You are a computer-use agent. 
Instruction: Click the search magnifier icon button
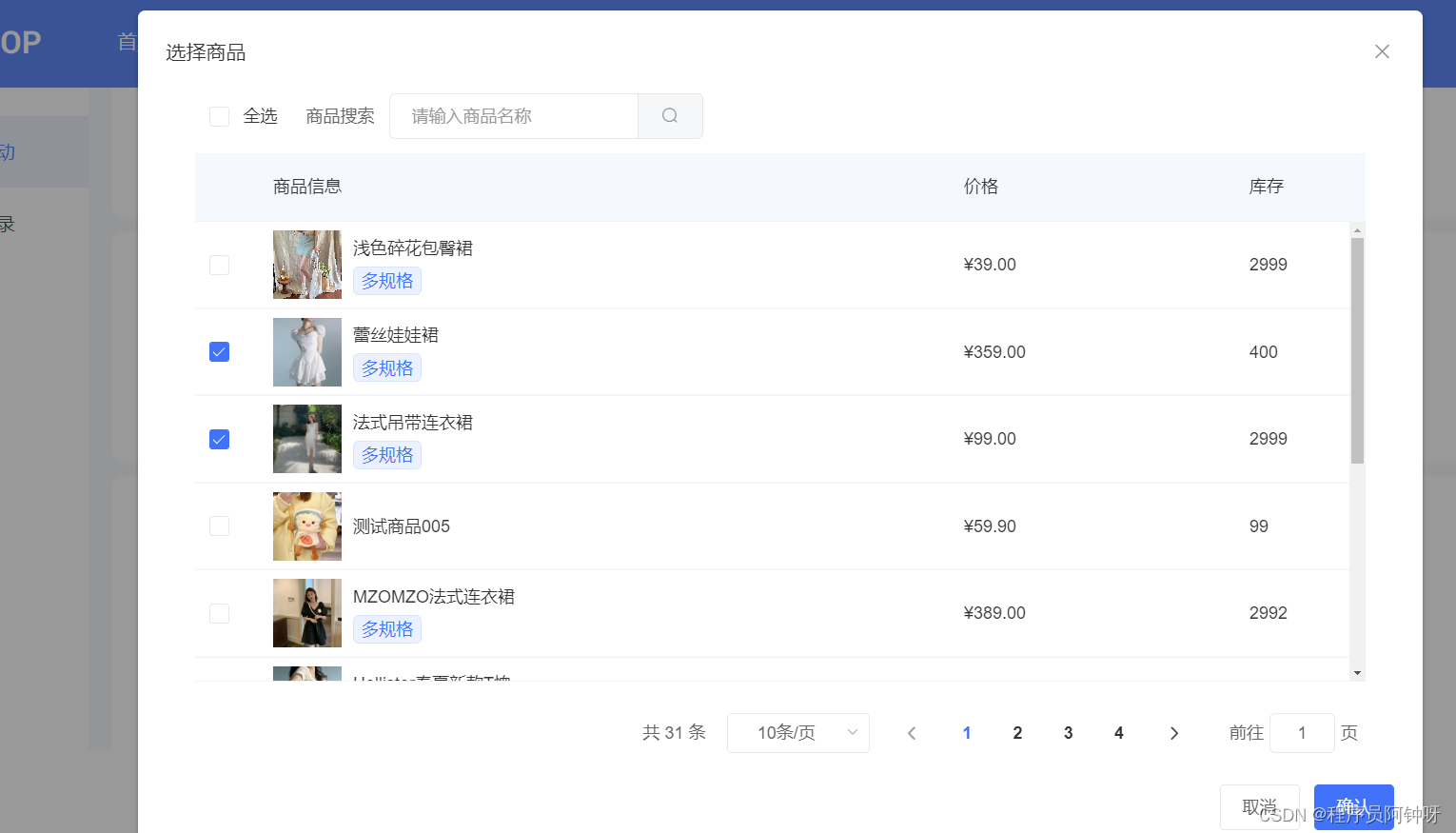coord(670,116)
